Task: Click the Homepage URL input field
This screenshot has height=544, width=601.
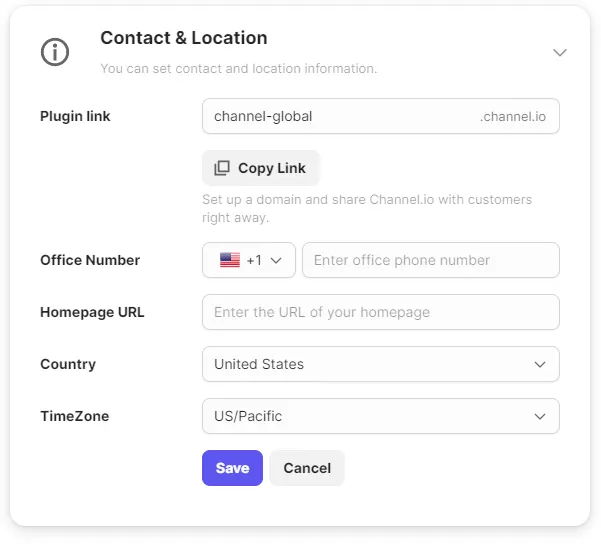Action: point(380,312)
